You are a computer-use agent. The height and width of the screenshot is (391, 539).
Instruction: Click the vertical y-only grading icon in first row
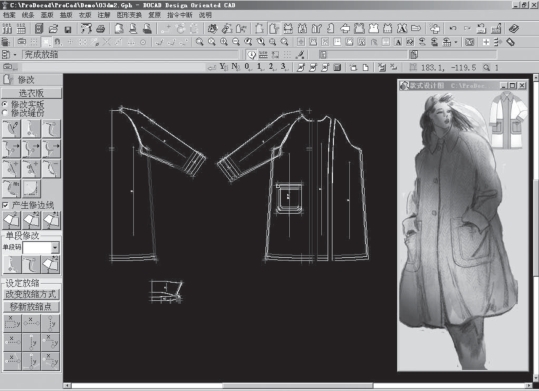tap(51, 323)
